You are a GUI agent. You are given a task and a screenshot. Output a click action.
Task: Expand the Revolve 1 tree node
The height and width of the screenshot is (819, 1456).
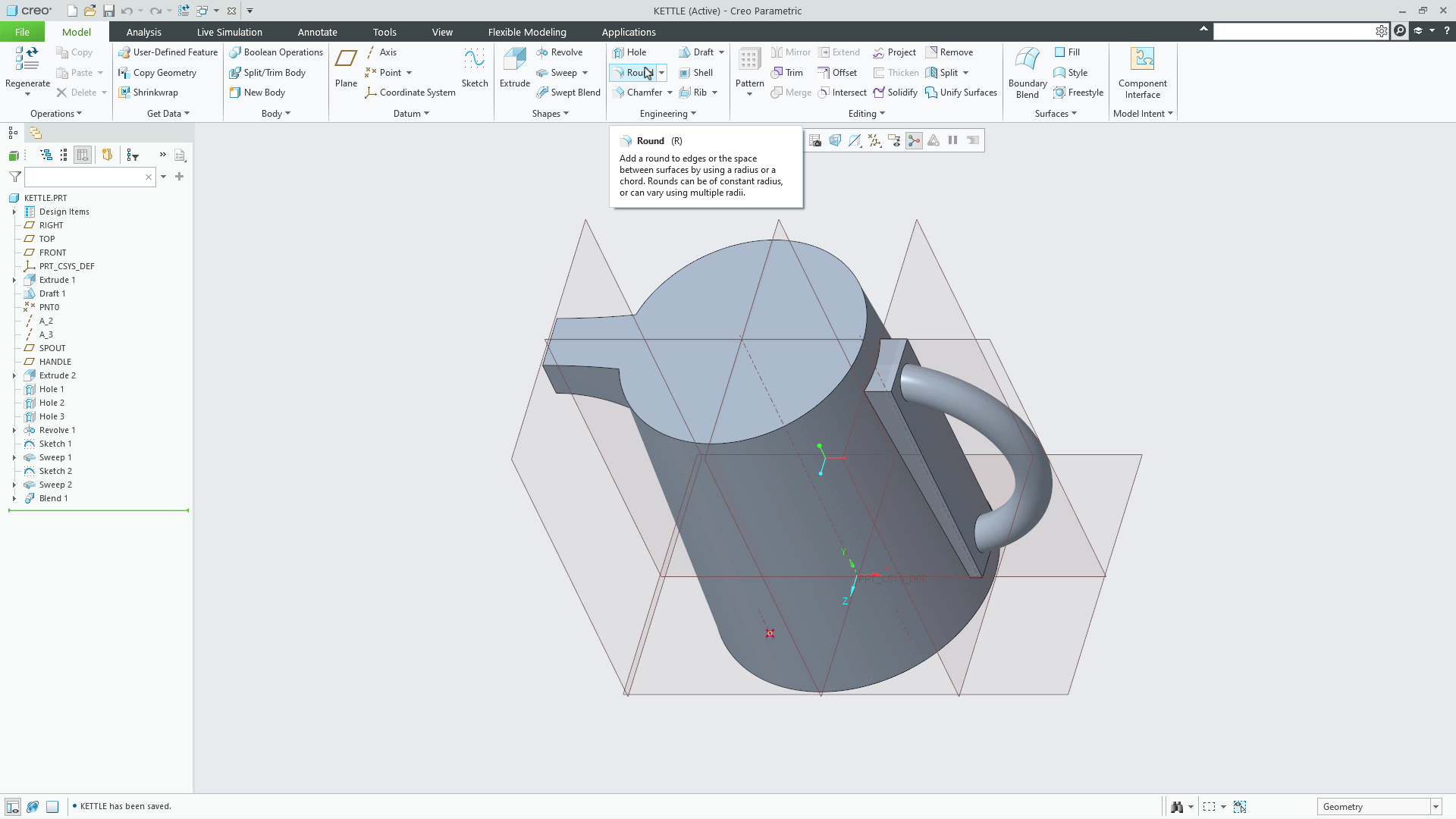14,430
